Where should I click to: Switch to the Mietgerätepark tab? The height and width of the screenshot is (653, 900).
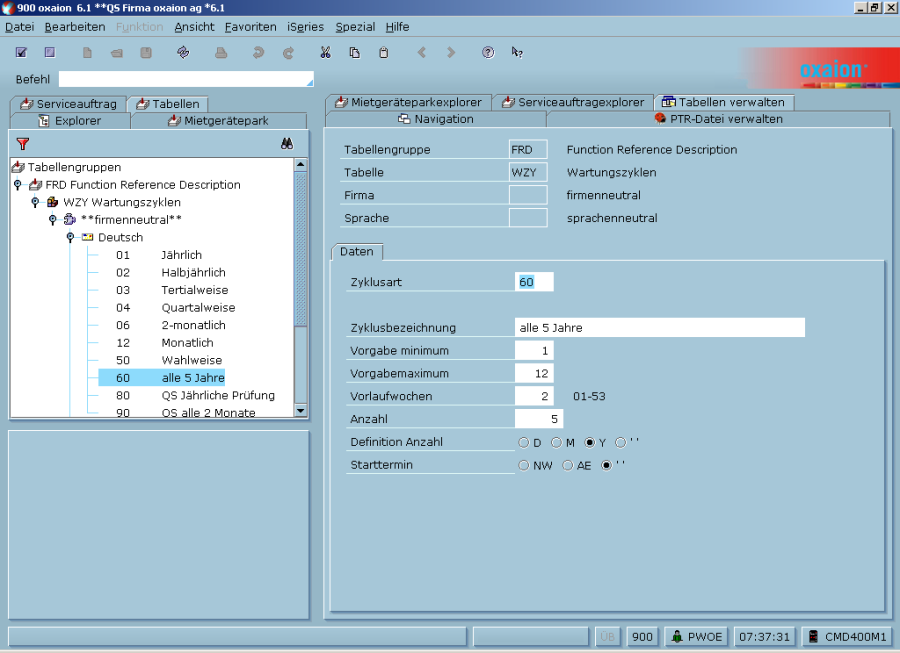(x=219, y=121)
